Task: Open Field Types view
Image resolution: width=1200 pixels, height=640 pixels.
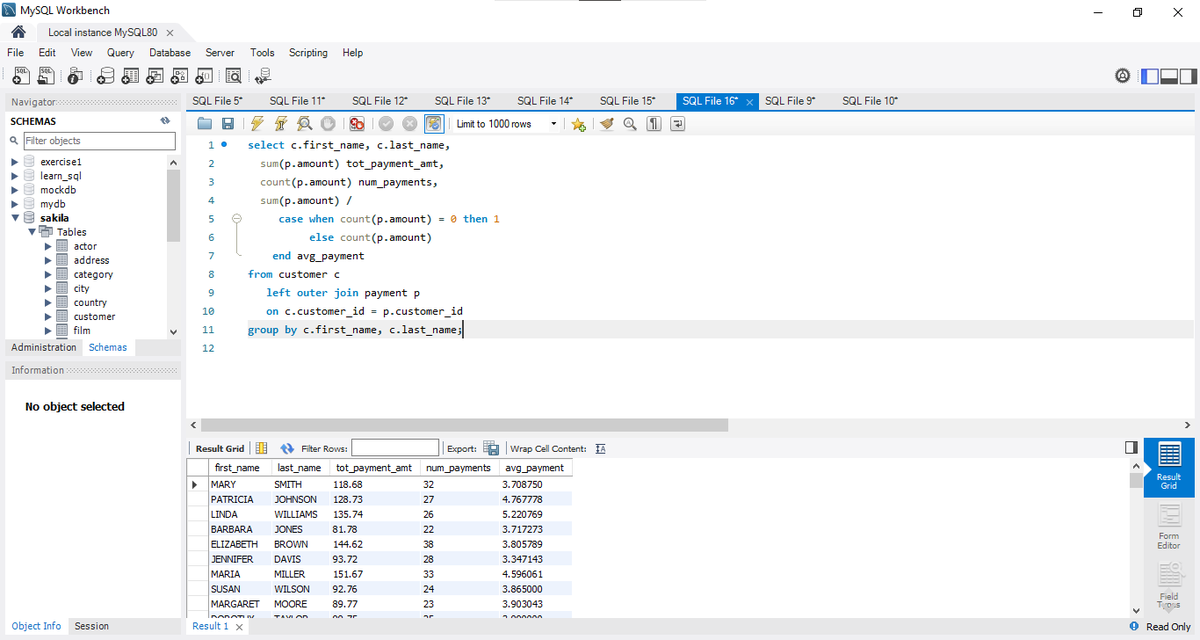Action: click(x=1168, y=587)
